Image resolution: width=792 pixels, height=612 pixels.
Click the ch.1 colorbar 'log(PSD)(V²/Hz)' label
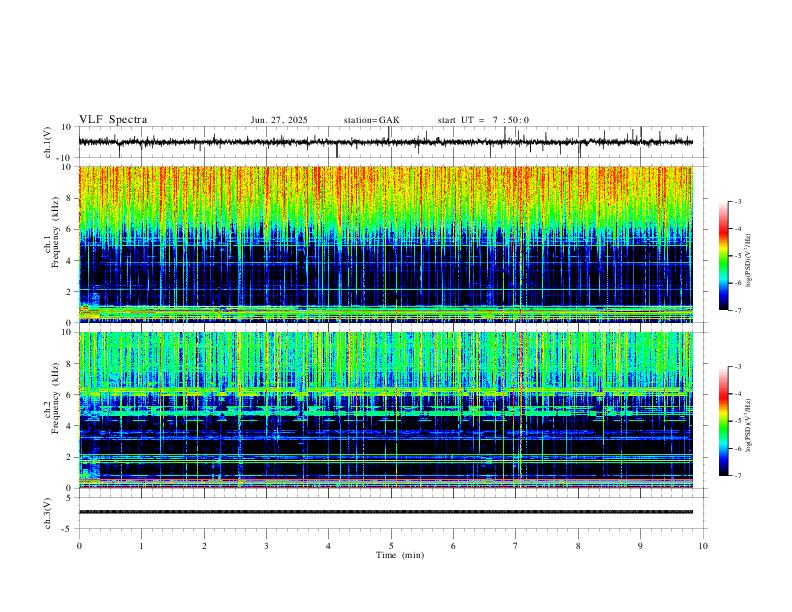749,260
